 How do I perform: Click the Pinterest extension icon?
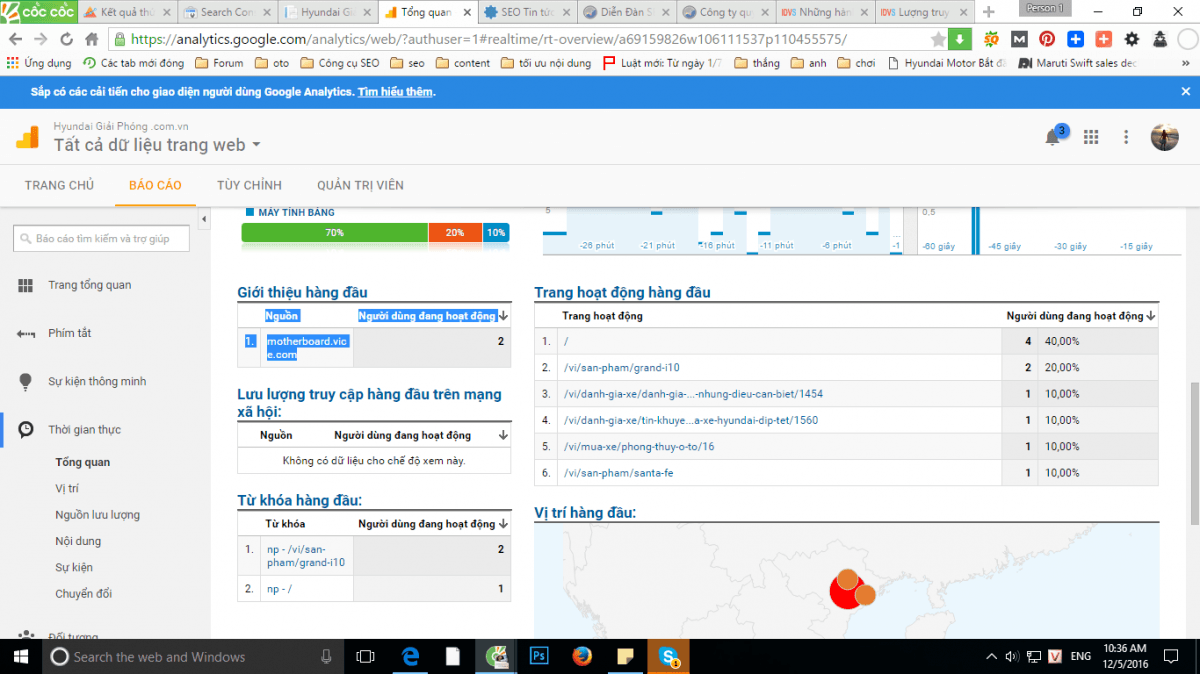(1047, 39)
